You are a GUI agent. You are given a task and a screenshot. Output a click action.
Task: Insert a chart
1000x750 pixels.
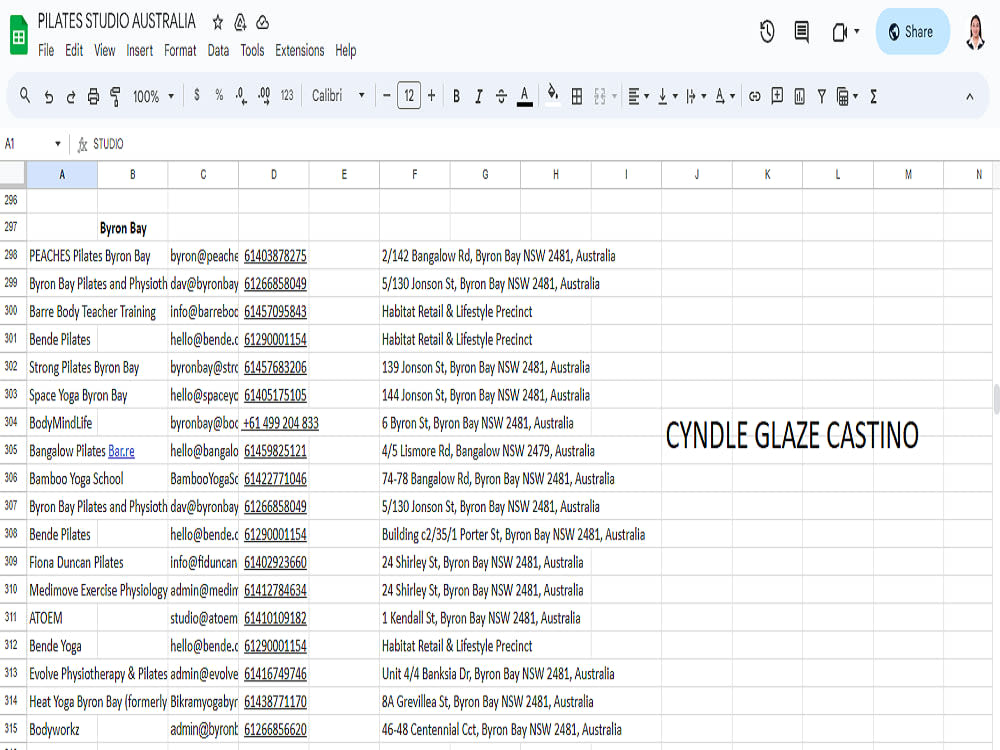pos(799,96)
